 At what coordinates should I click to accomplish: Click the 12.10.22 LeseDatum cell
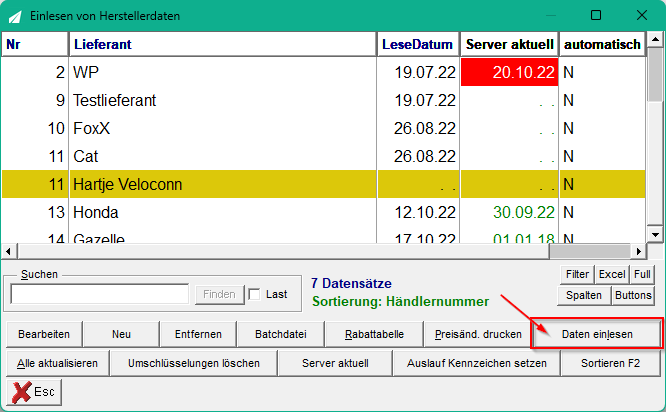click(418, 212)
